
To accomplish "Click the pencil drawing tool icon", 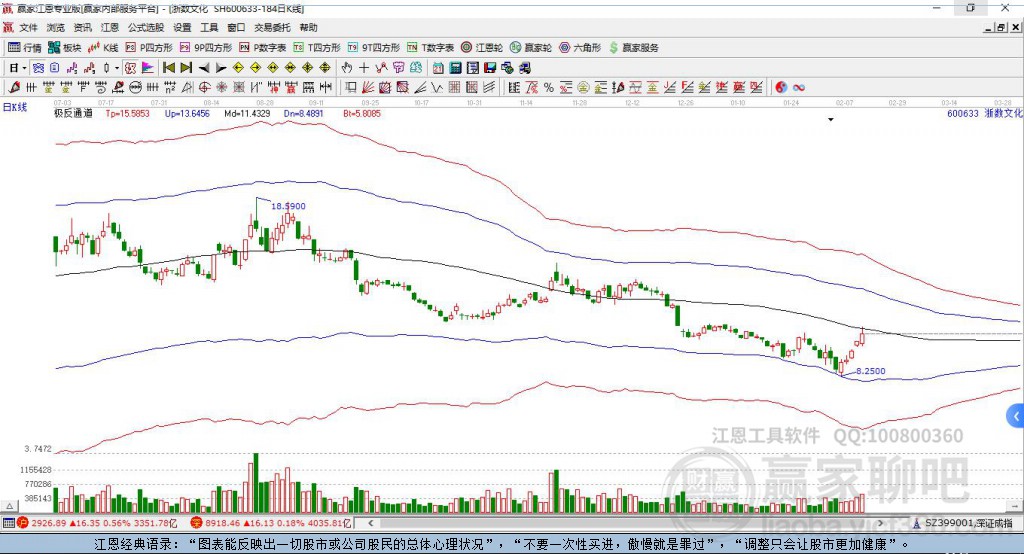I will click(14, 87).
